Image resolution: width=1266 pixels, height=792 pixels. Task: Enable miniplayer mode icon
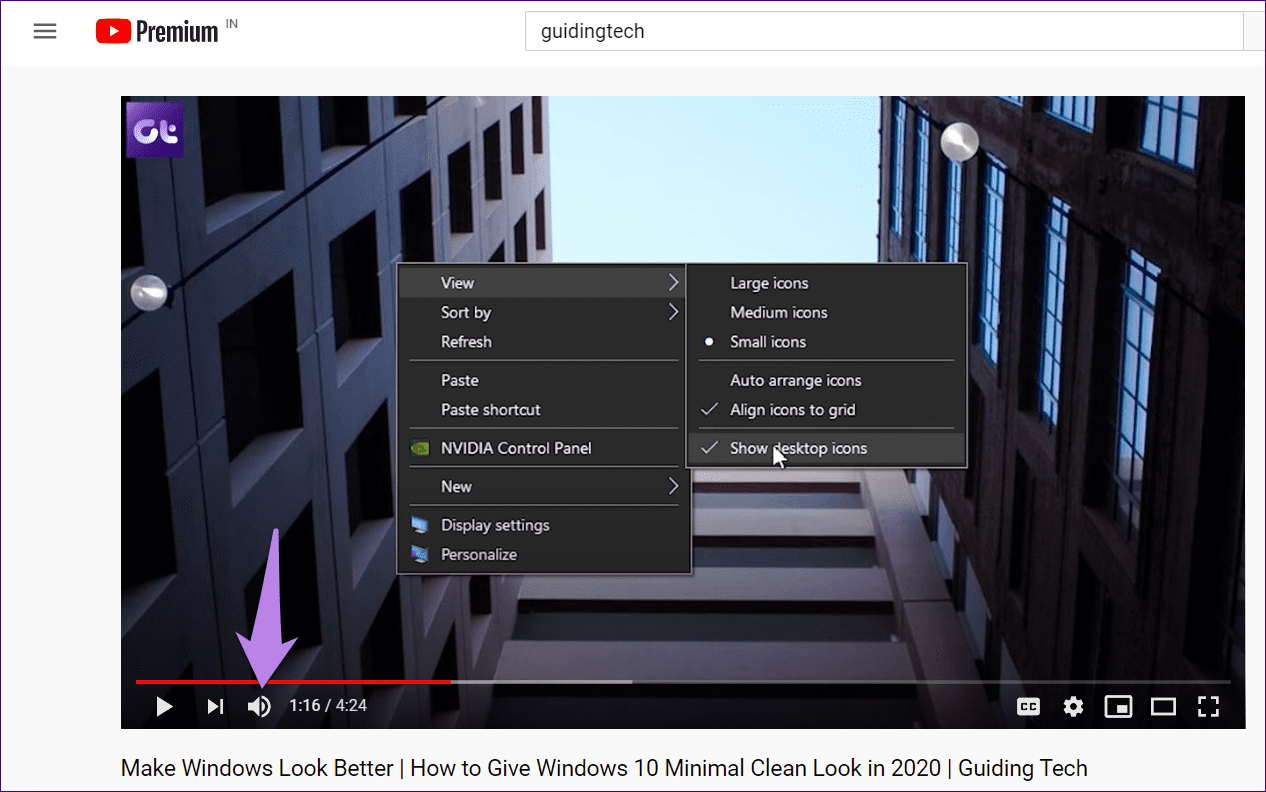pos(1118,706)
